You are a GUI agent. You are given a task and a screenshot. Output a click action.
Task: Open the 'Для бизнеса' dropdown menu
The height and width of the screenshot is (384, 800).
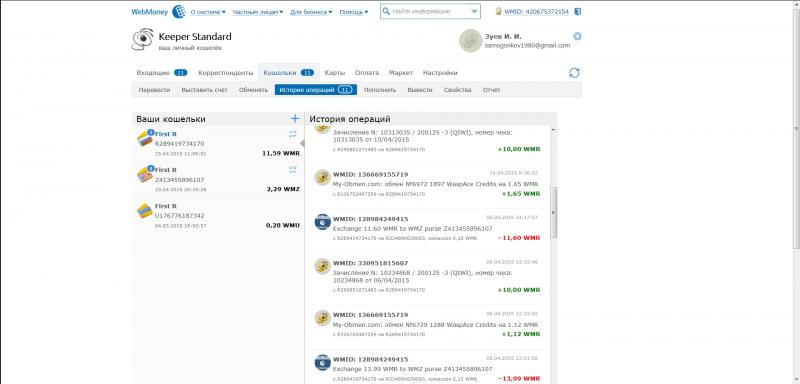tap(311, 12)
